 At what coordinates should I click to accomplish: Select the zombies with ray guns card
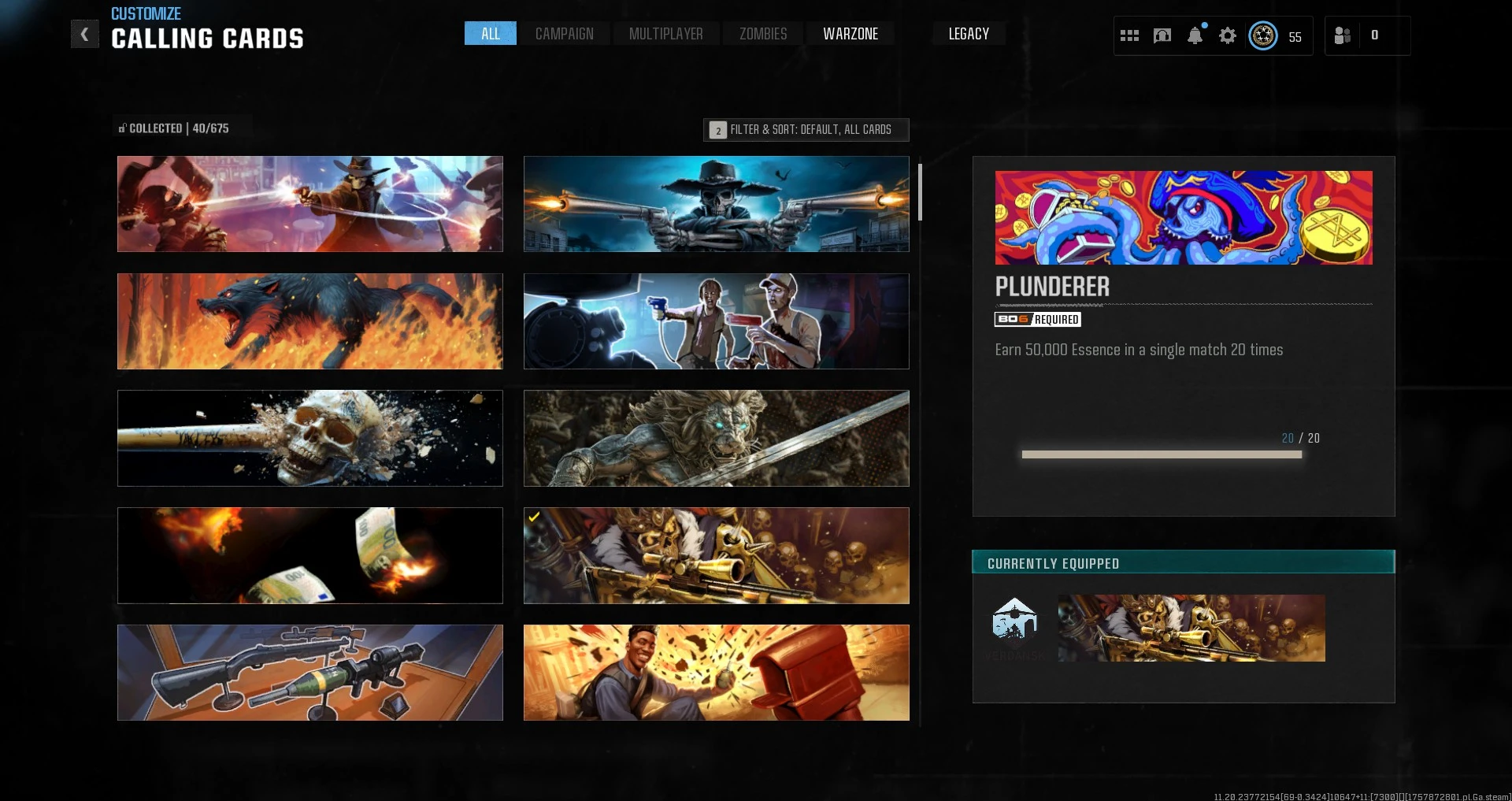click(717, 321)
